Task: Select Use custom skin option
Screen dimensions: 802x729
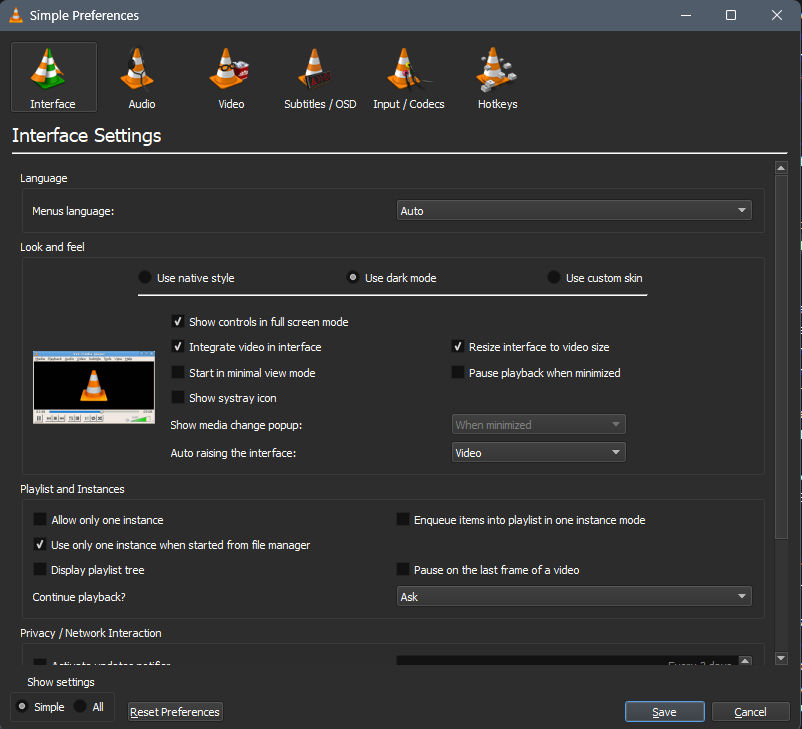Action: tap(594, 278)
